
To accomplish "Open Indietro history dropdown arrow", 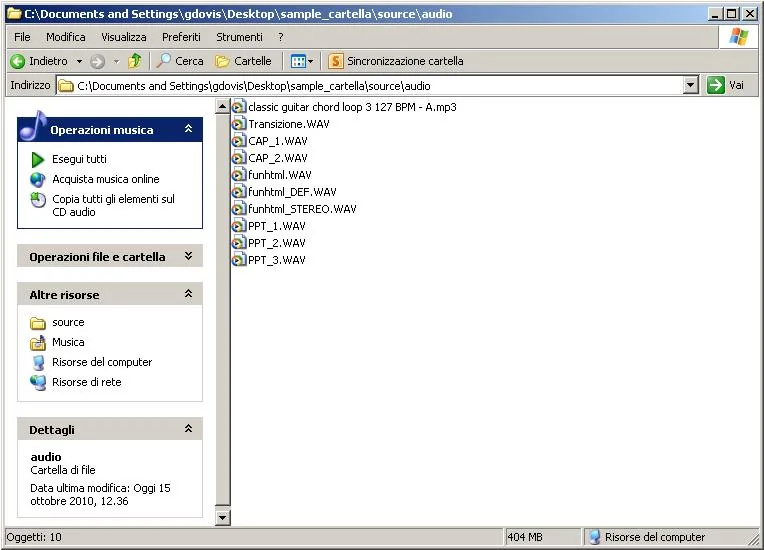I will pyautogui.click(x=79, y=61).
